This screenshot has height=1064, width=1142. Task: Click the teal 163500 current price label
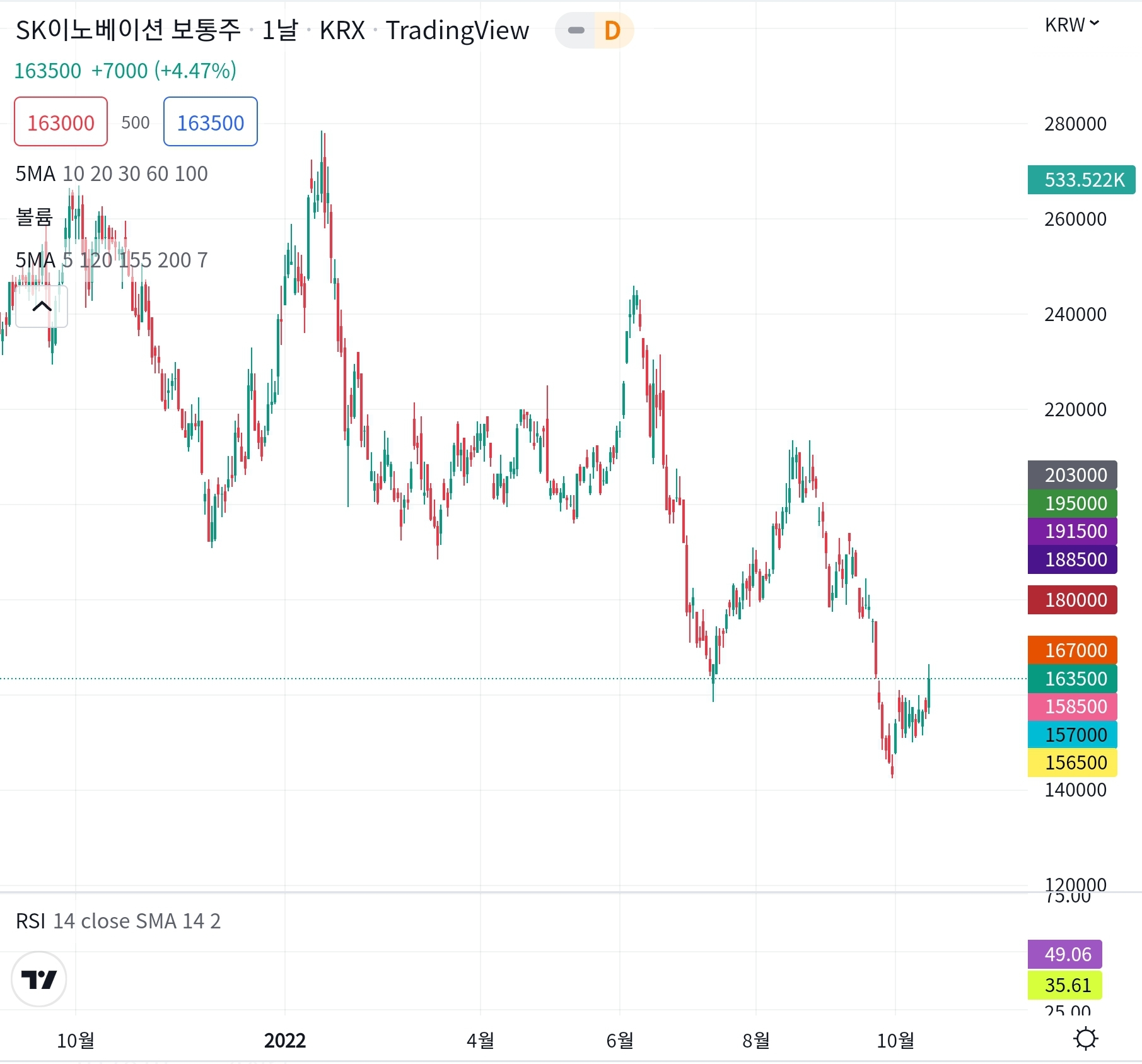(1072, 679)
